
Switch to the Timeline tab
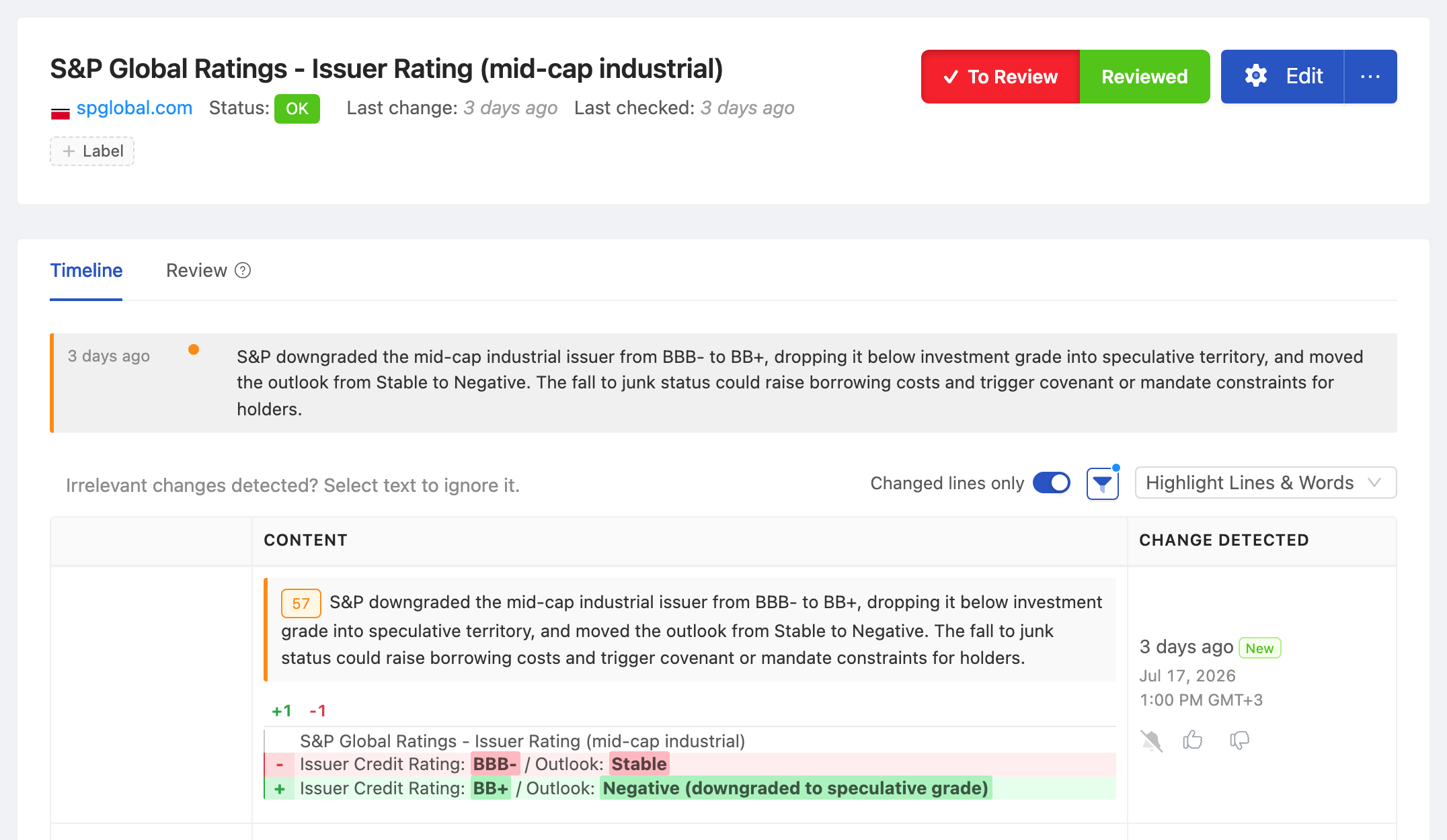click(x=86, y=270)
